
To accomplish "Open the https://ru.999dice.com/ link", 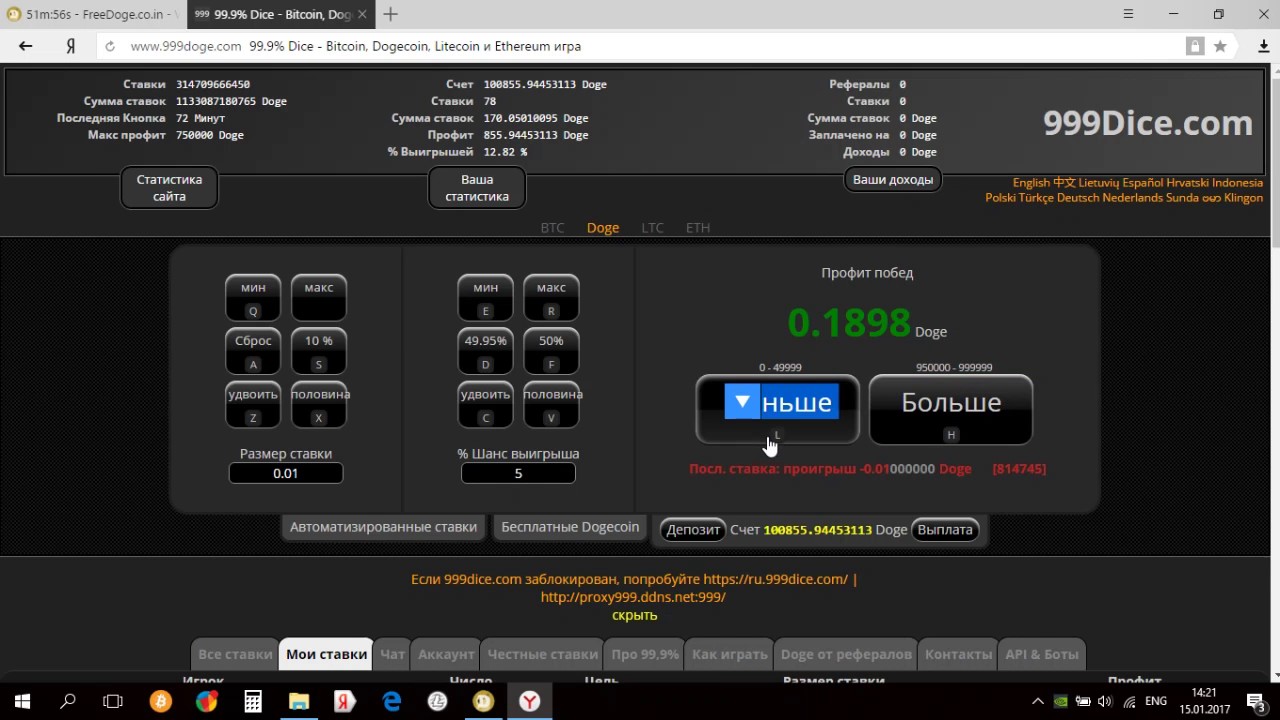I will pyautogui.click(x=775, y=579).
